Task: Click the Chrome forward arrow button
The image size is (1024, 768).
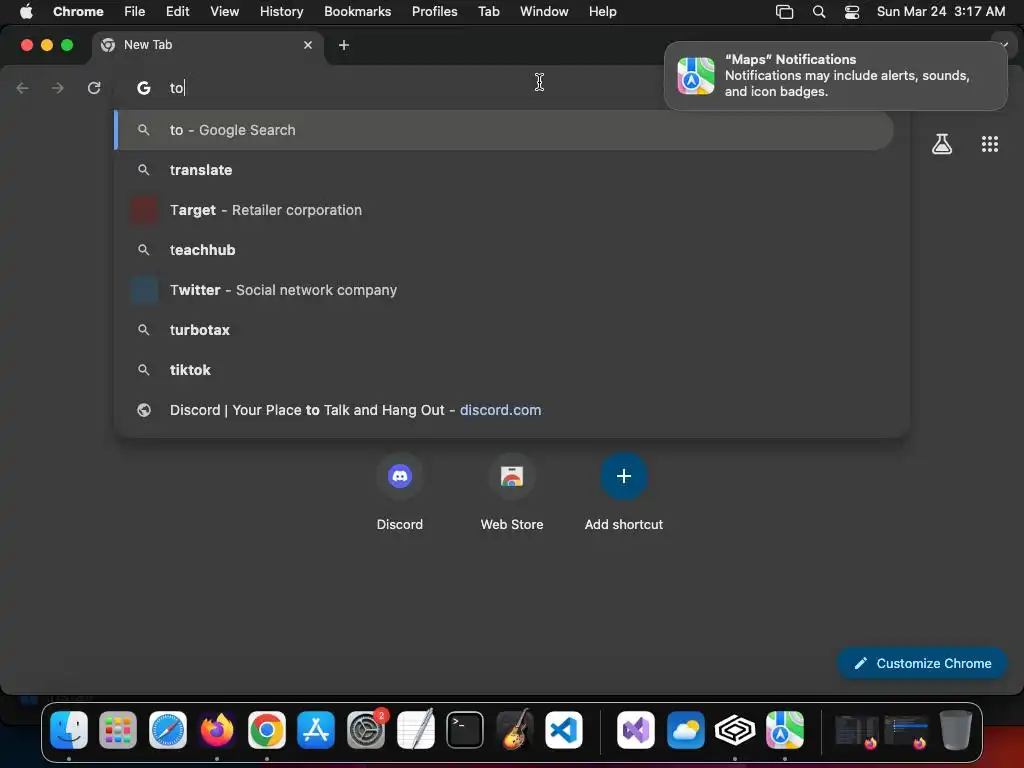Action: pyautogui.click(x=58, y=88)
